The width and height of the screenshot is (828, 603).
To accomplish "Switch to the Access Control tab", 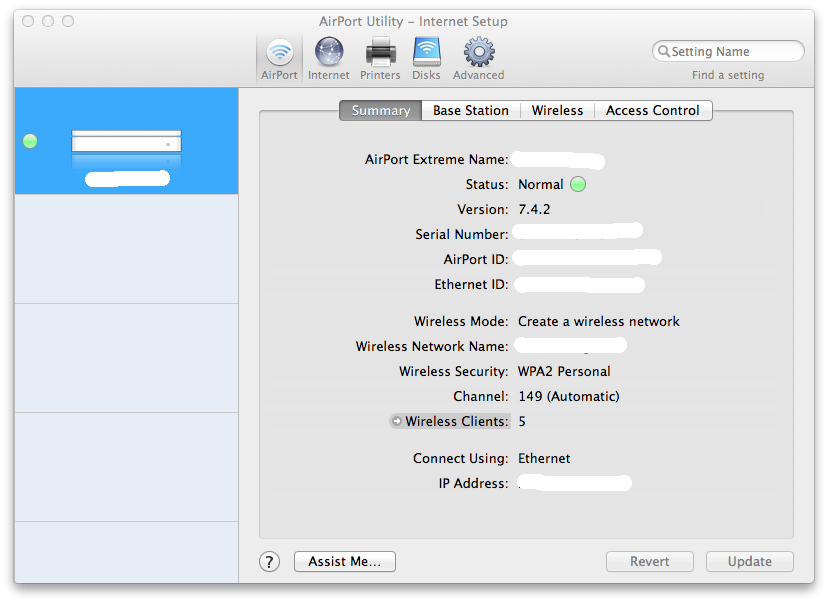I will click(x=653, y=110).
